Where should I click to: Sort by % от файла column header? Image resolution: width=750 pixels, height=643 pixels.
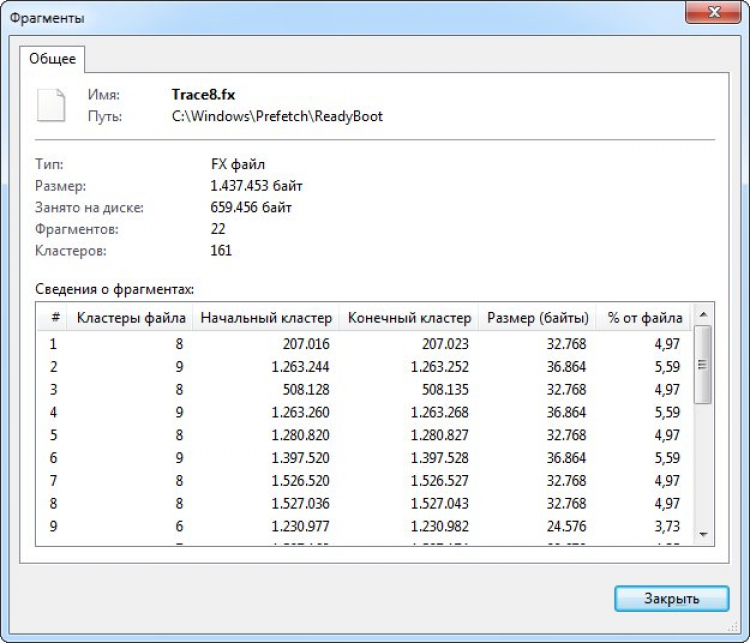click(x=644, y=317)
